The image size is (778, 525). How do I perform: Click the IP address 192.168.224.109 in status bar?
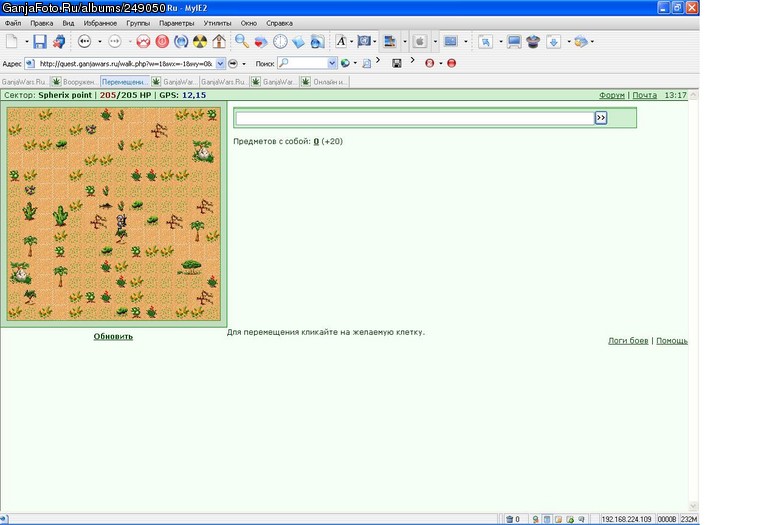[626, 519]
